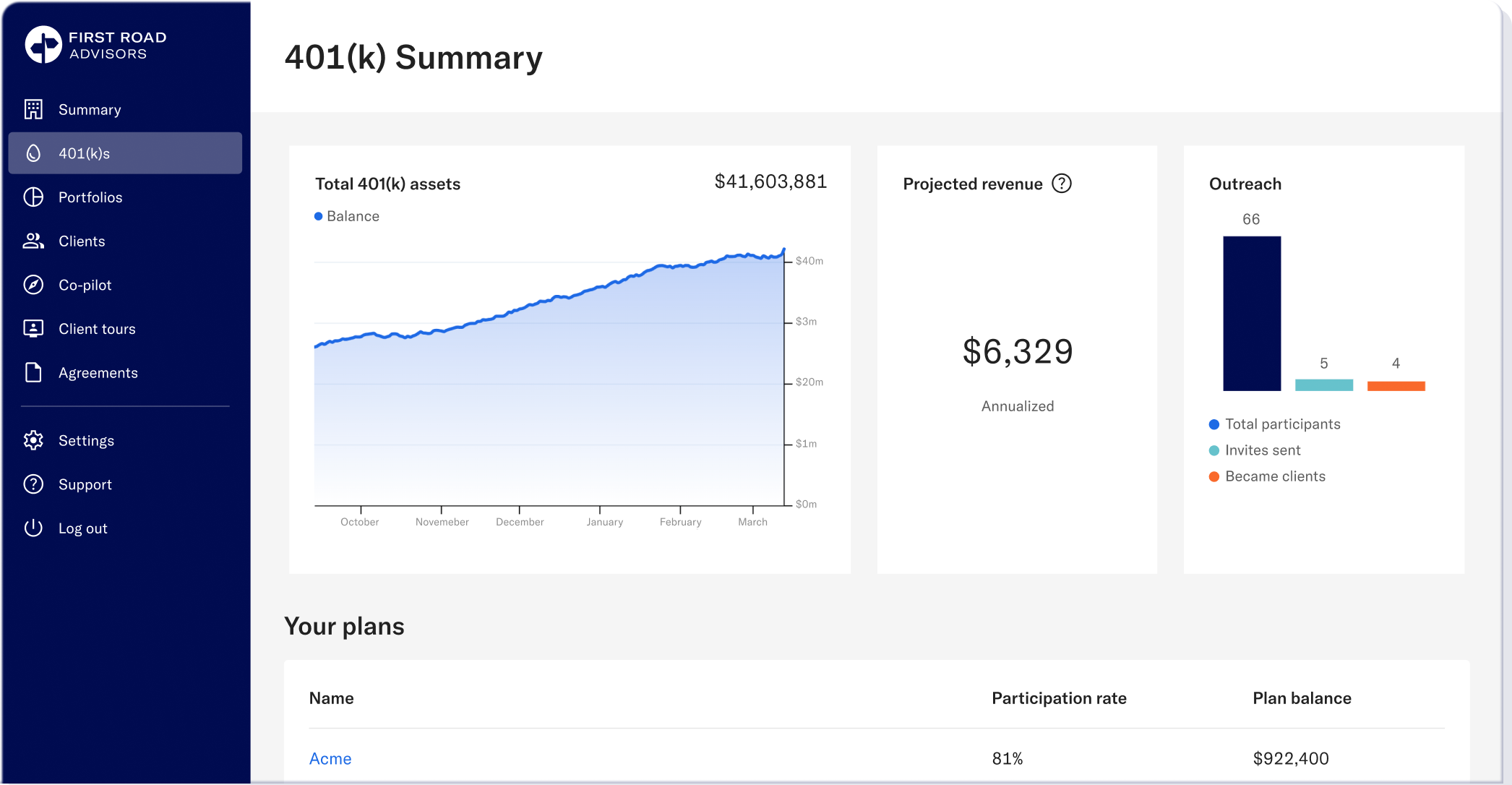Click the First Road Advisors logo

tap(96, 45)
